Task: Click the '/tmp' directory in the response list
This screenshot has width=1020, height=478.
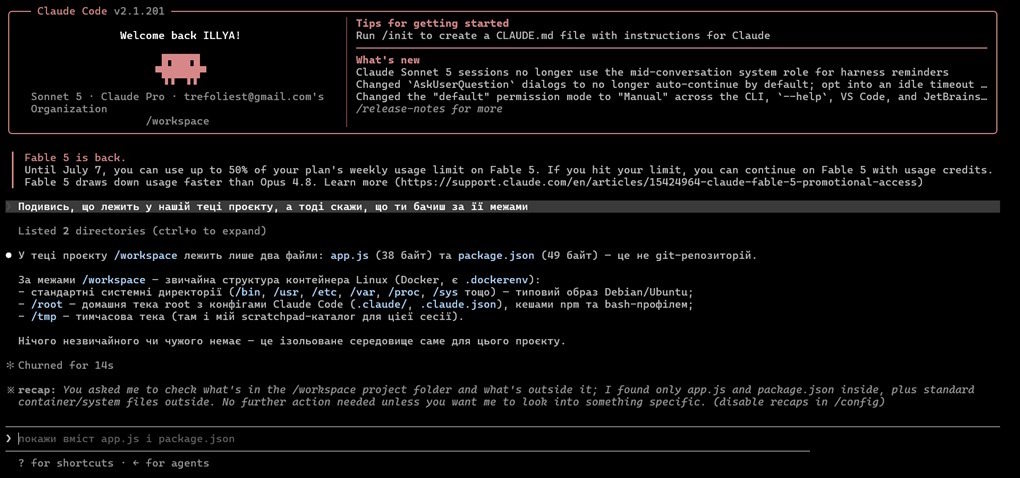Action: click(43, 317)
